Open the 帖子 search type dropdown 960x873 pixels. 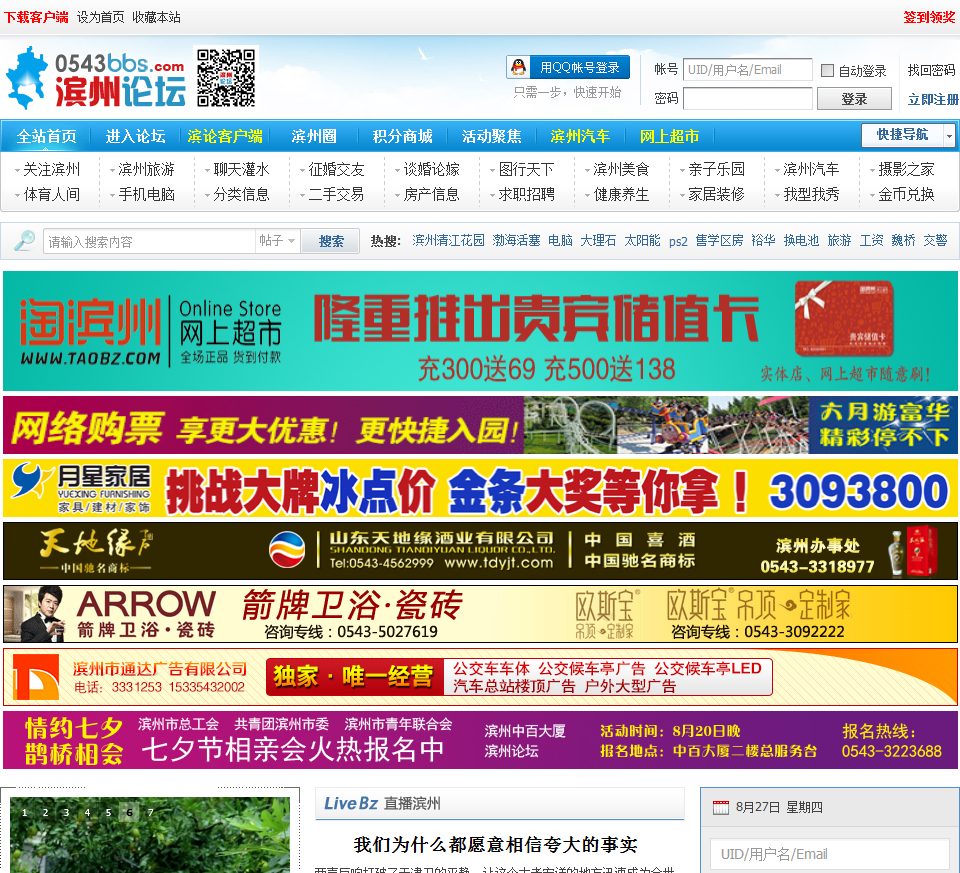(277, 241)
